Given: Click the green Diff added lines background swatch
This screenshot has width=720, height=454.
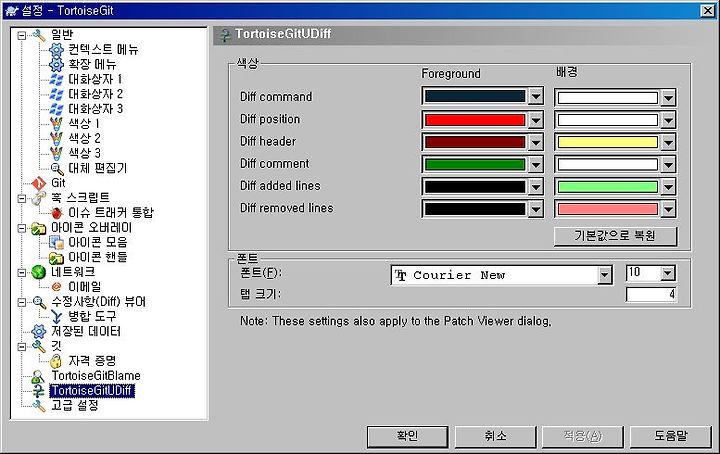Looking at the screenshot, I should tap(608, 187).
